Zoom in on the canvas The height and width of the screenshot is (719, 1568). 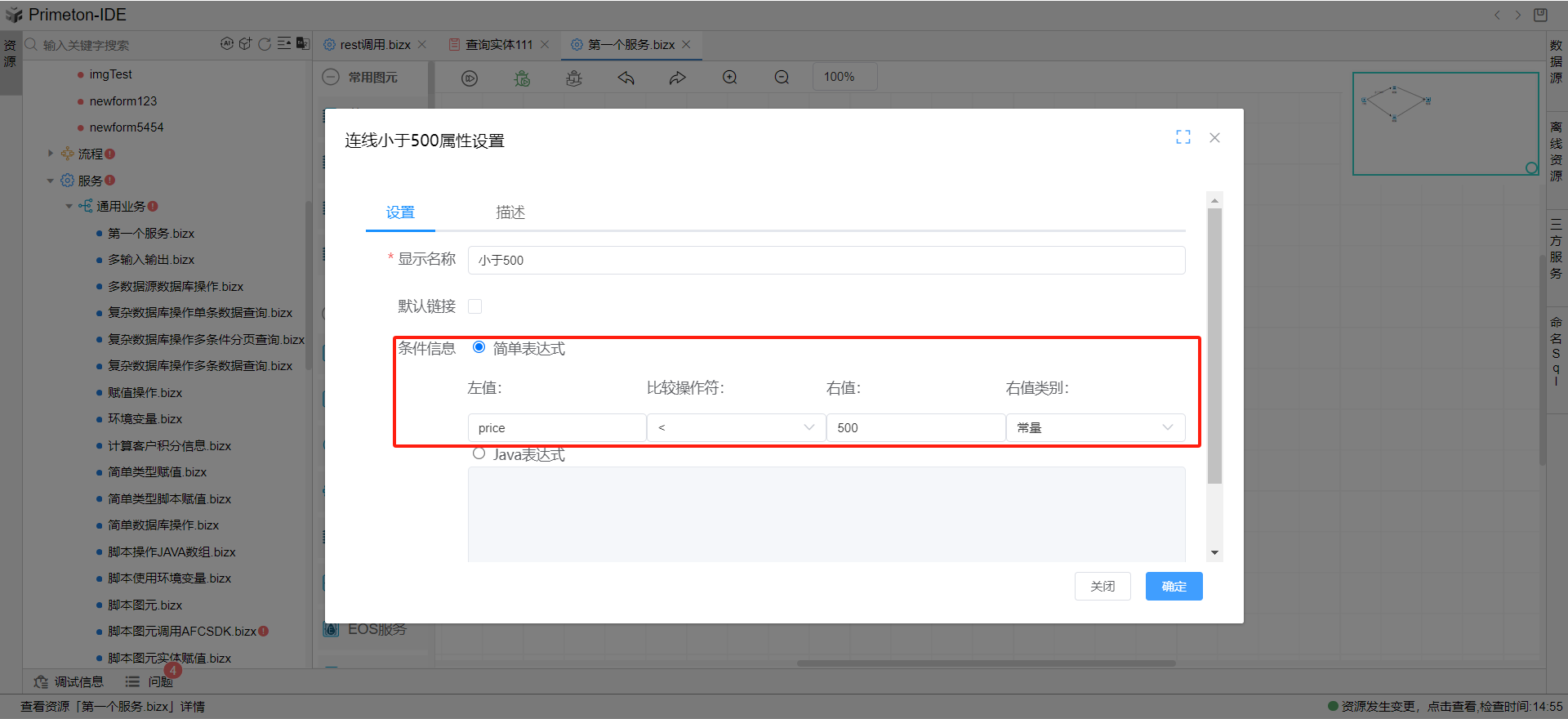[730, 78]
